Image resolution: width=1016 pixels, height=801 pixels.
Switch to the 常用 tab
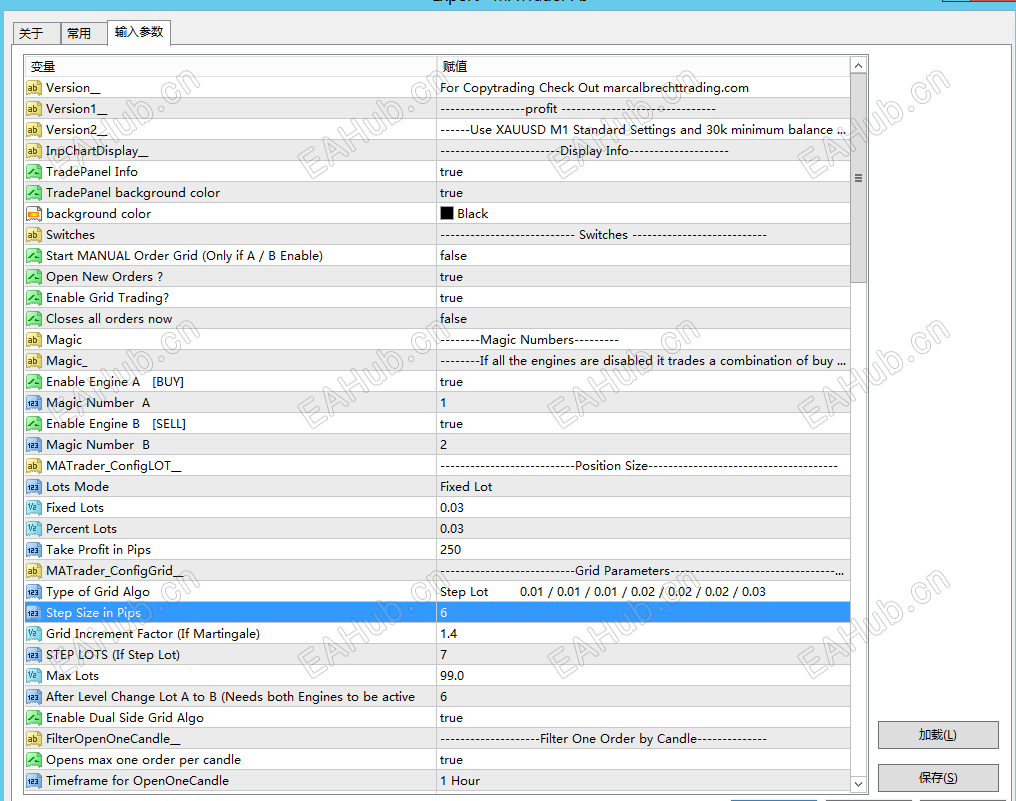84,34
